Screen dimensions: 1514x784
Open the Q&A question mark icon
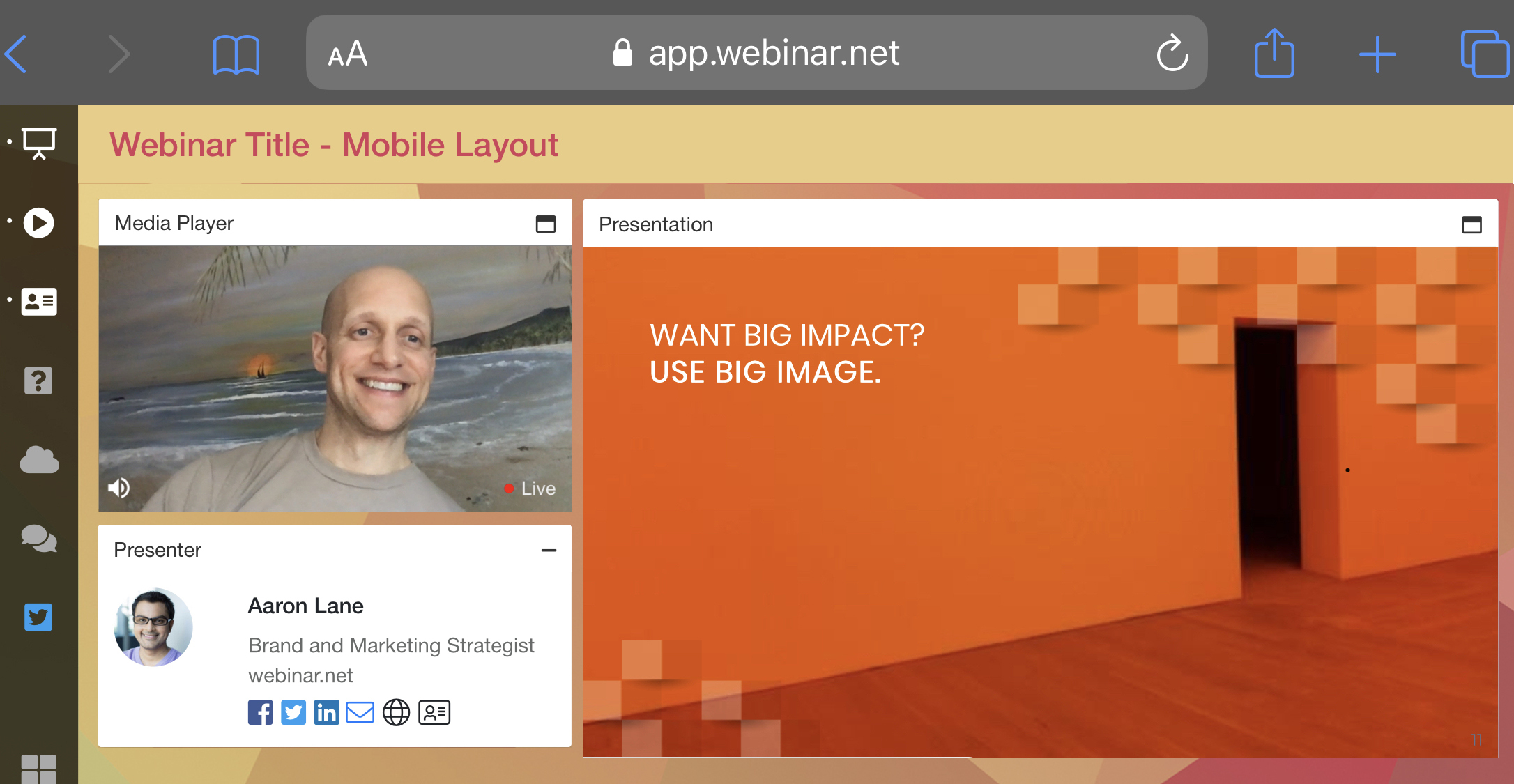point(38,381)
